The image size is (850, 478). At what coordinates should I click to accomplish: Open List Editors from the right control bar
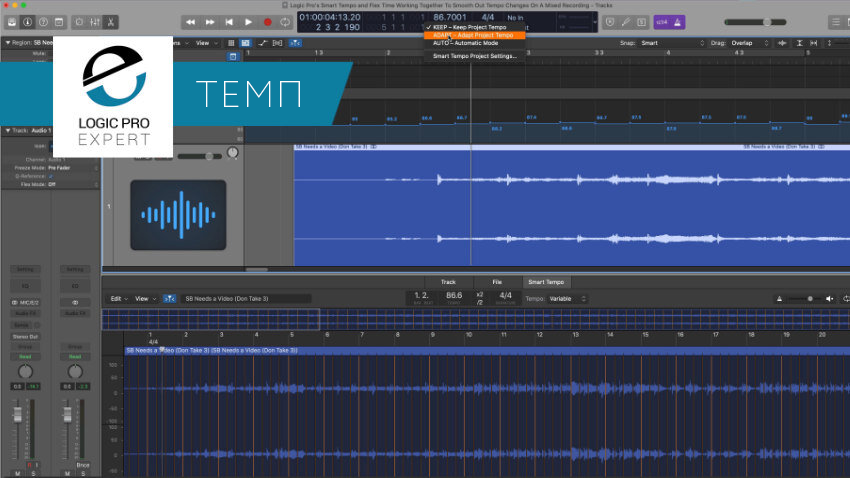click(835, 22)
